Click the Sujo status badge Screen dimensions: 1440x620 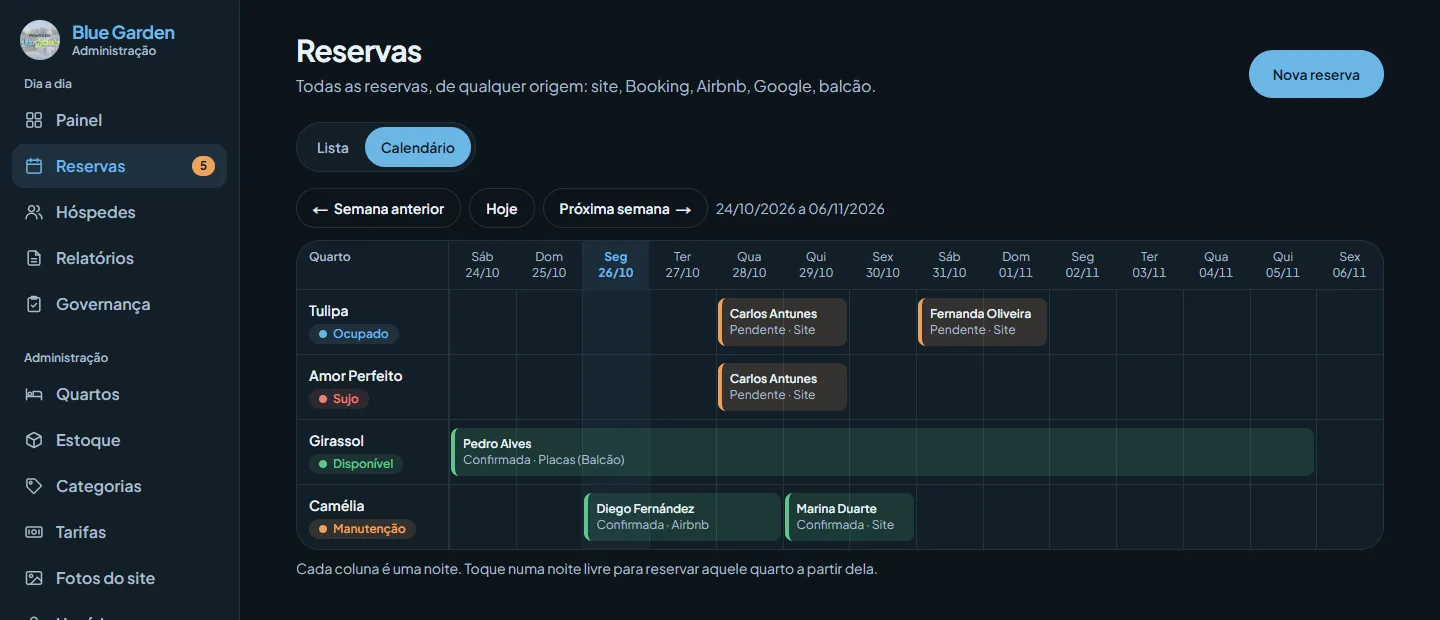click(339, 399)
